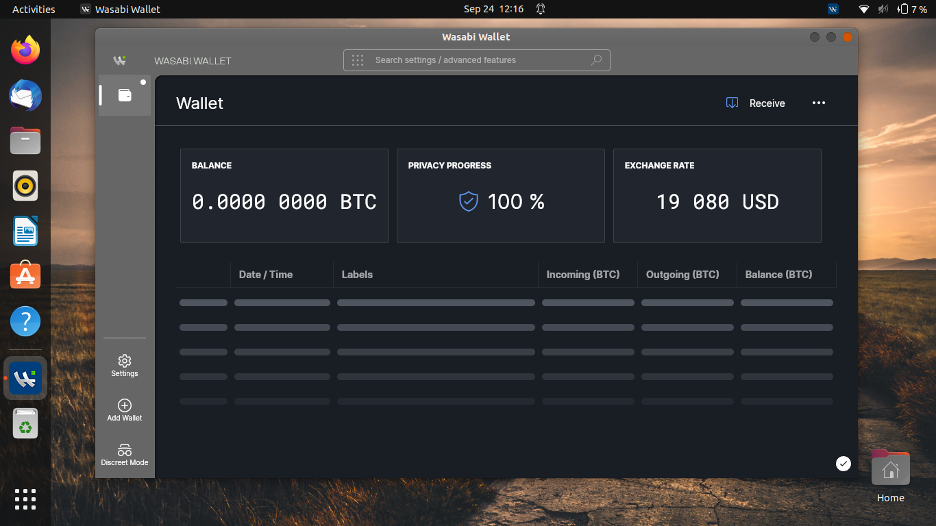Sort by Labels column header
Screen dimensions: 936x526
point(357,275)
